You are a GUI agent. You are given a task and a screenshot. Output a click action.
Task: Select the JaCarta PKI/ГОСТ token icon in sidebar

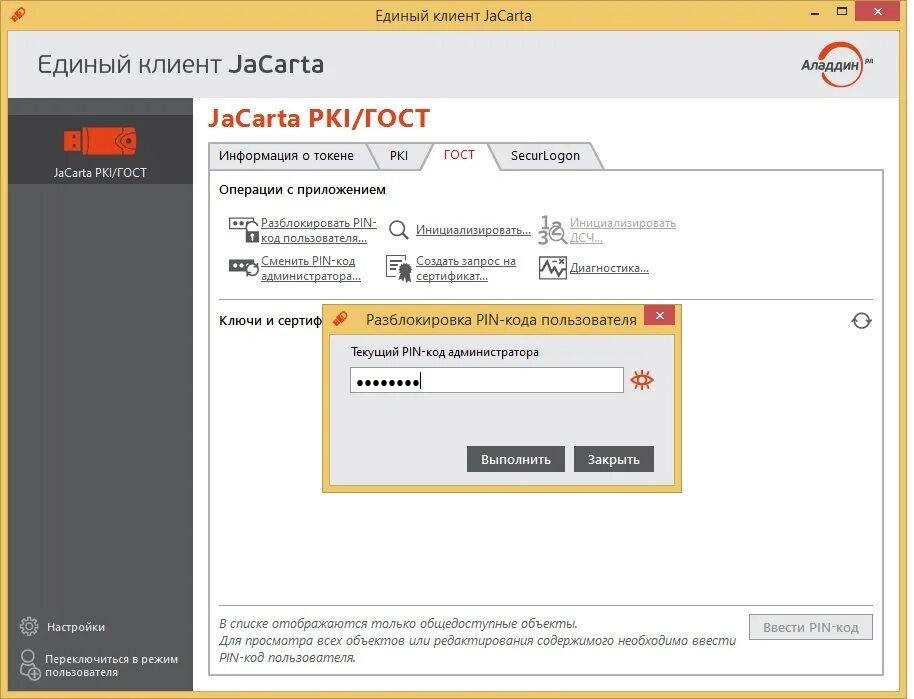100,141
